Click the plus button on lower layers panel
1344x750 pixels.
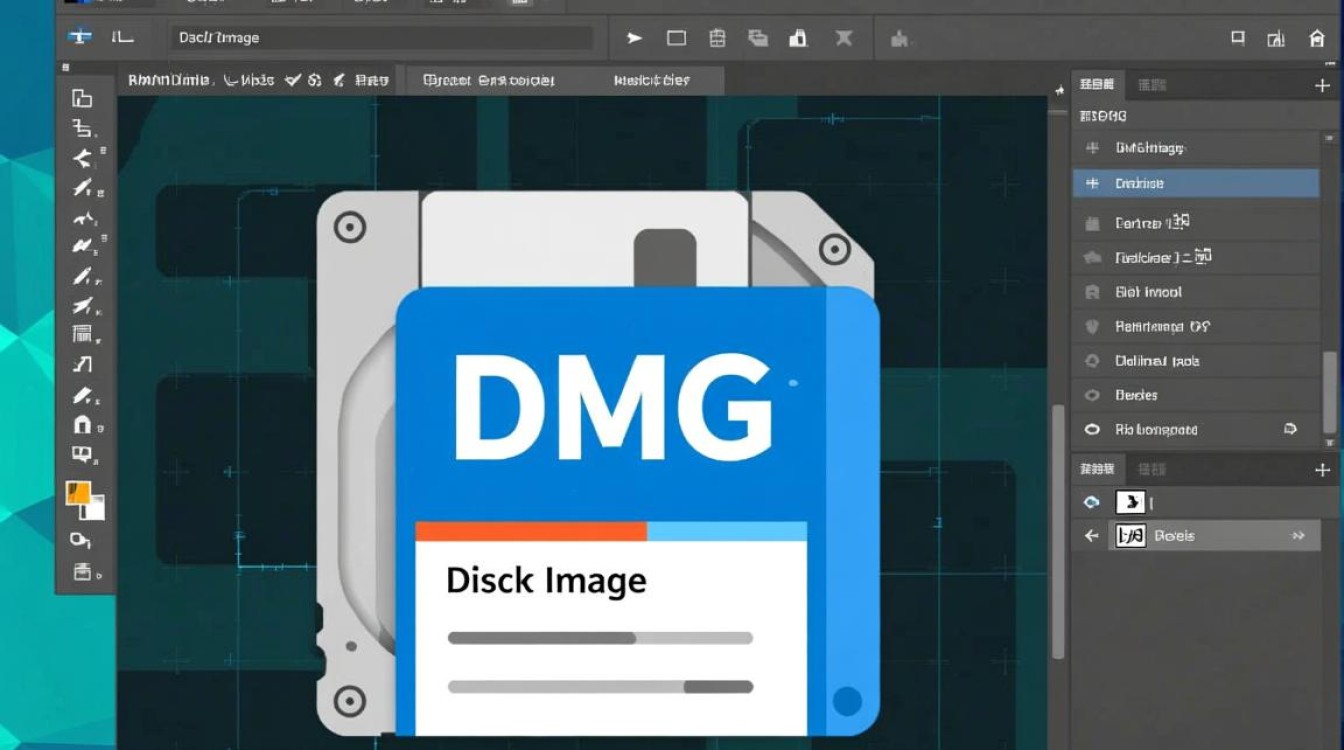pos(1321,469)
